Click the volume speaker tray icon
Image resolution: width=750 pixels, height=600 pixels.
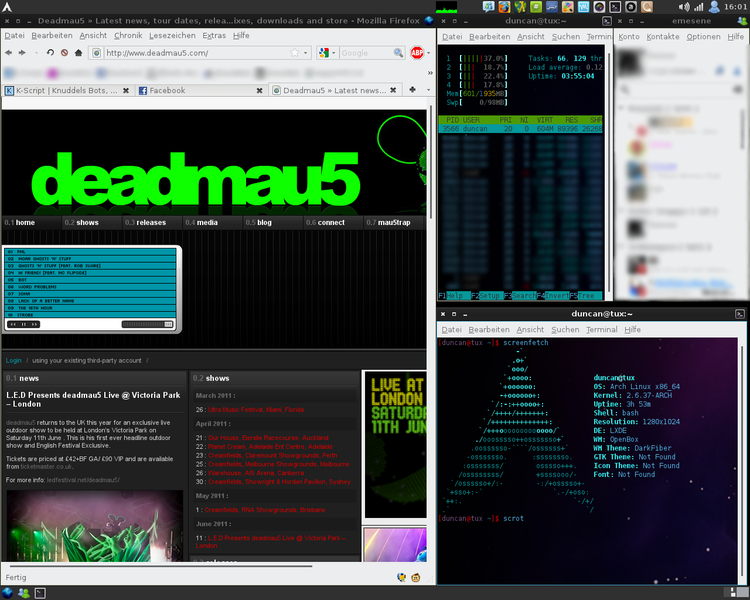tap(684, 7)
